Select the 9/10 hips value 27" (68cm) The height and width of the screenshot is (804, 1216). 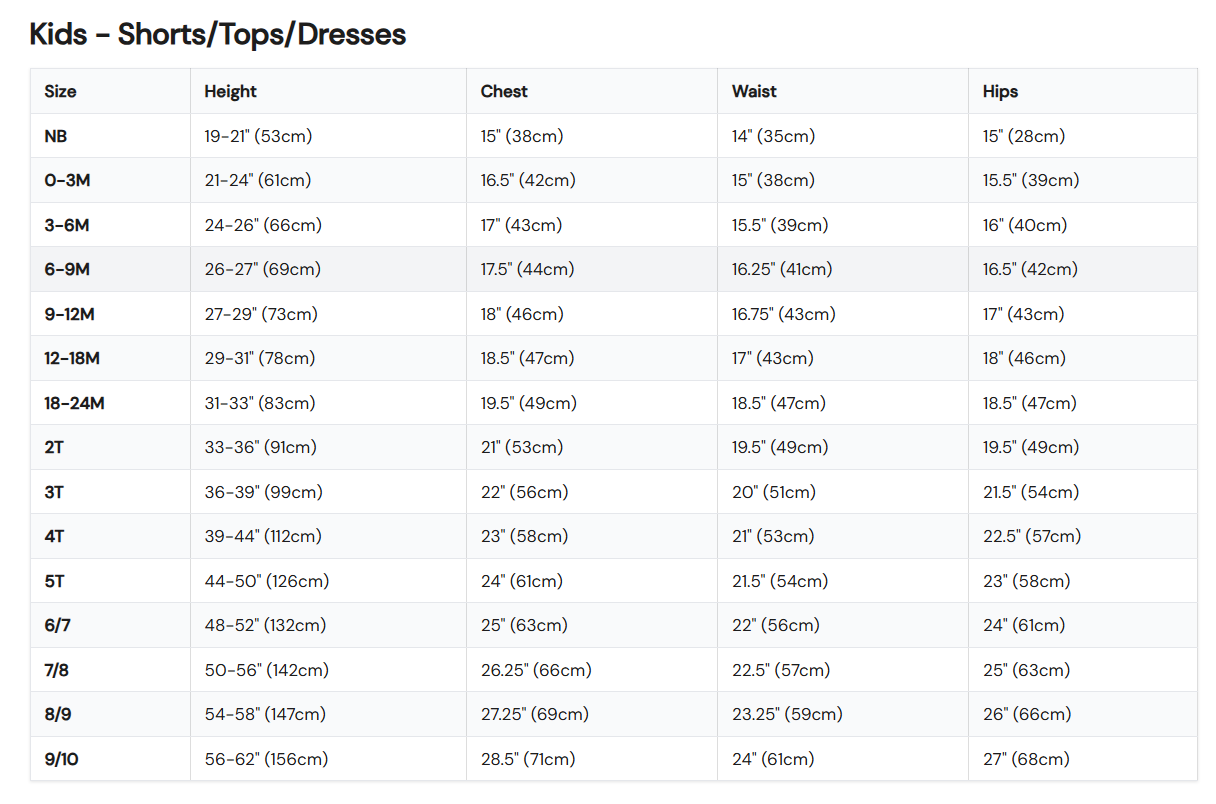(x=1026, y=759)
